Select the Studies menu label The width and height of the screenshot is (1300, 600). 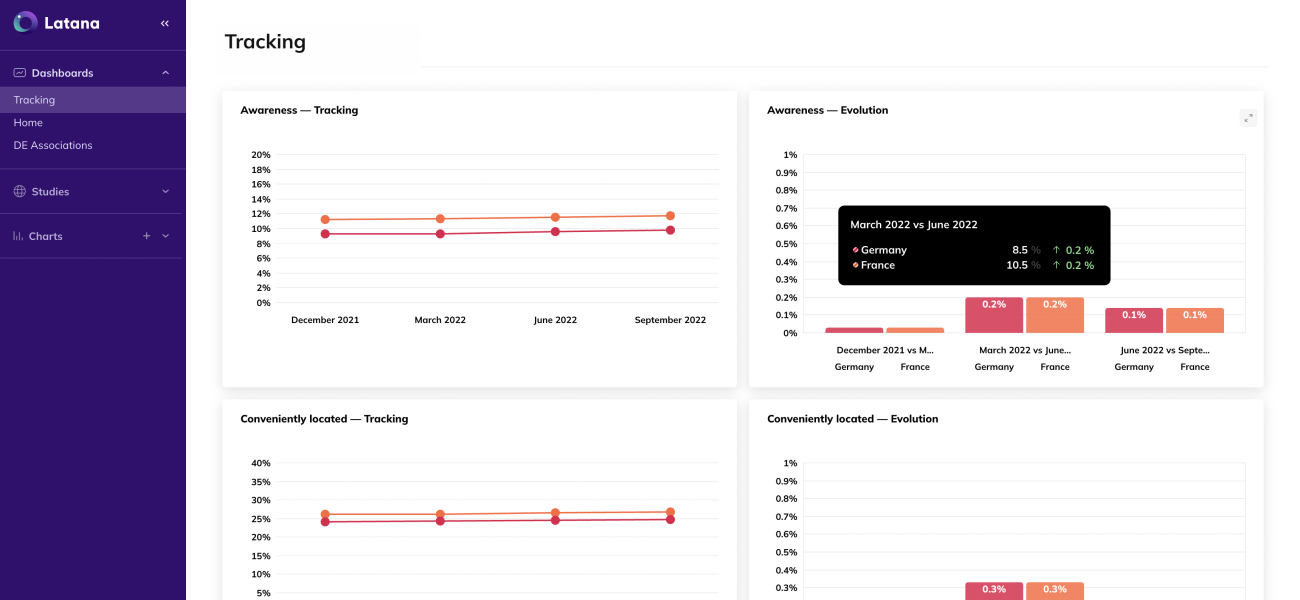coord(50,191)
